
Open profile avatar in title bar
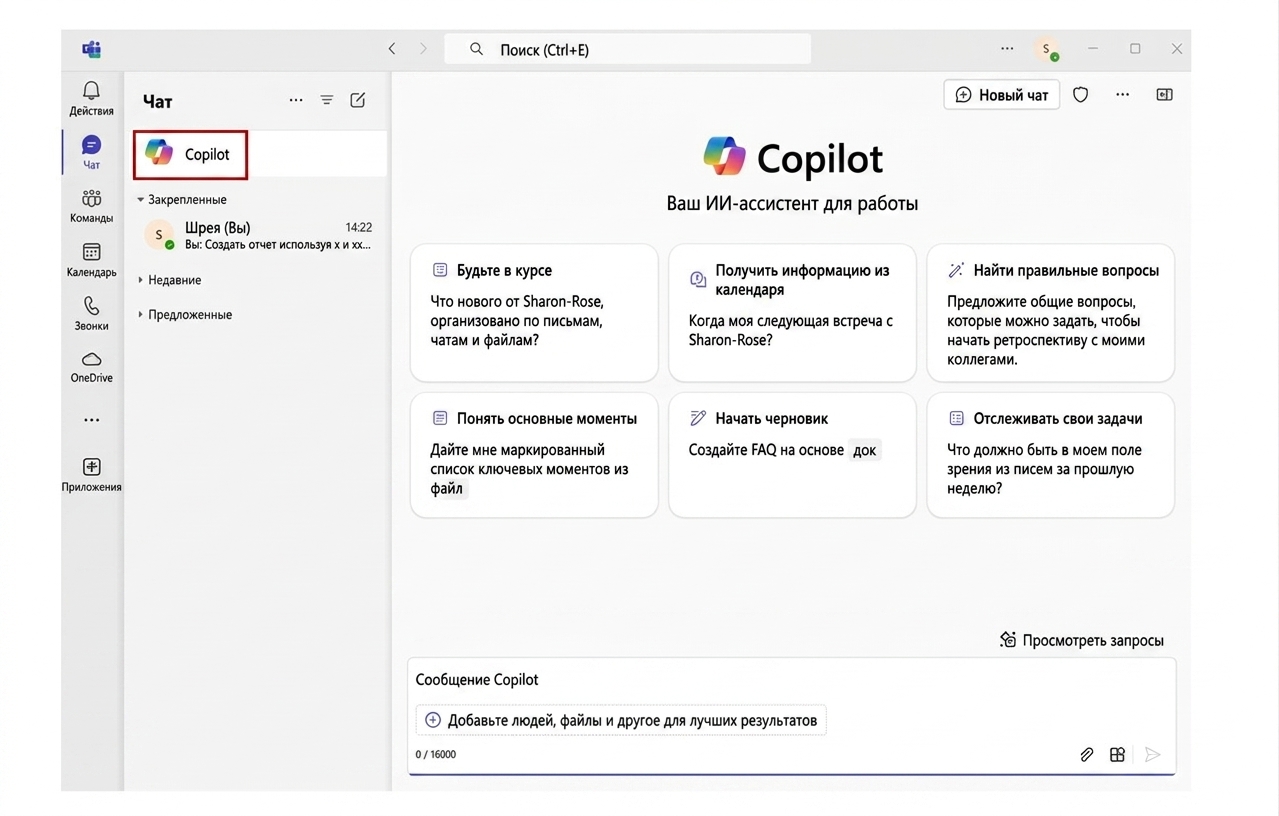(1047, 49)
